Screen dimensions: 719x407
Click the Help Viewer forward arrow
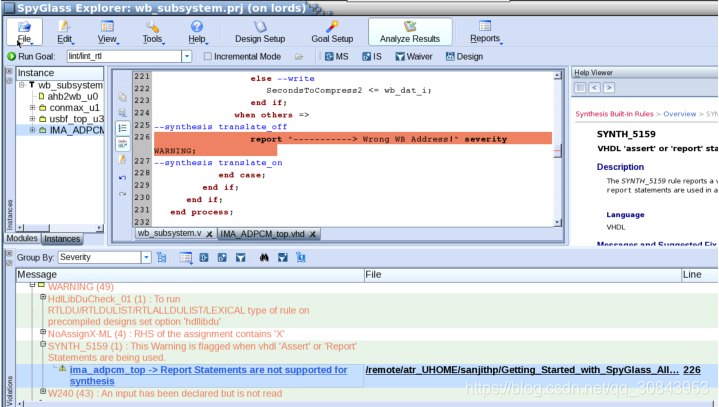[609, 88]
